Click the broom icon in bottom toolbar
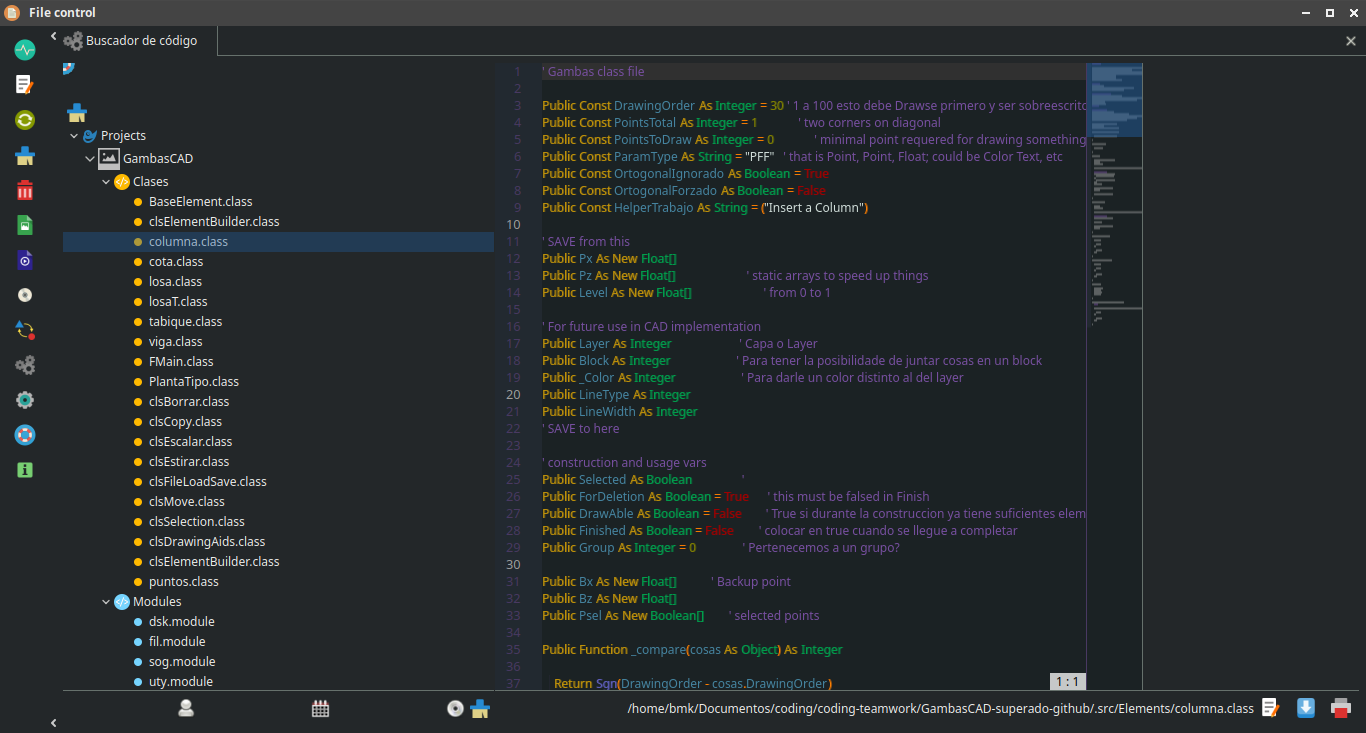1366x733 pixels. click(480, 708)
